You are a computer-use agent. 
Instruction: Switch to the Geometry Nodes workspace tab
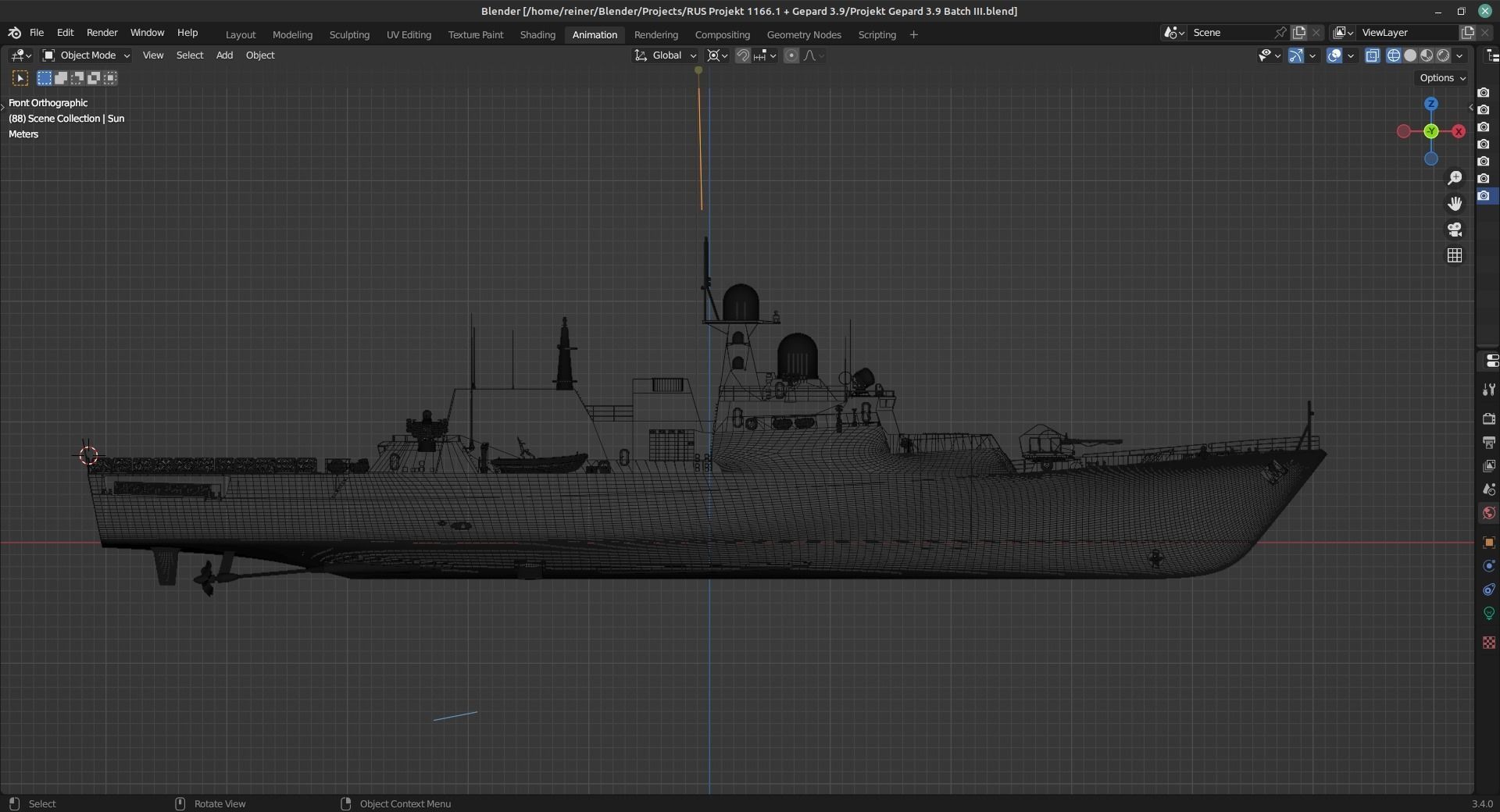click(x=804, y=35)
